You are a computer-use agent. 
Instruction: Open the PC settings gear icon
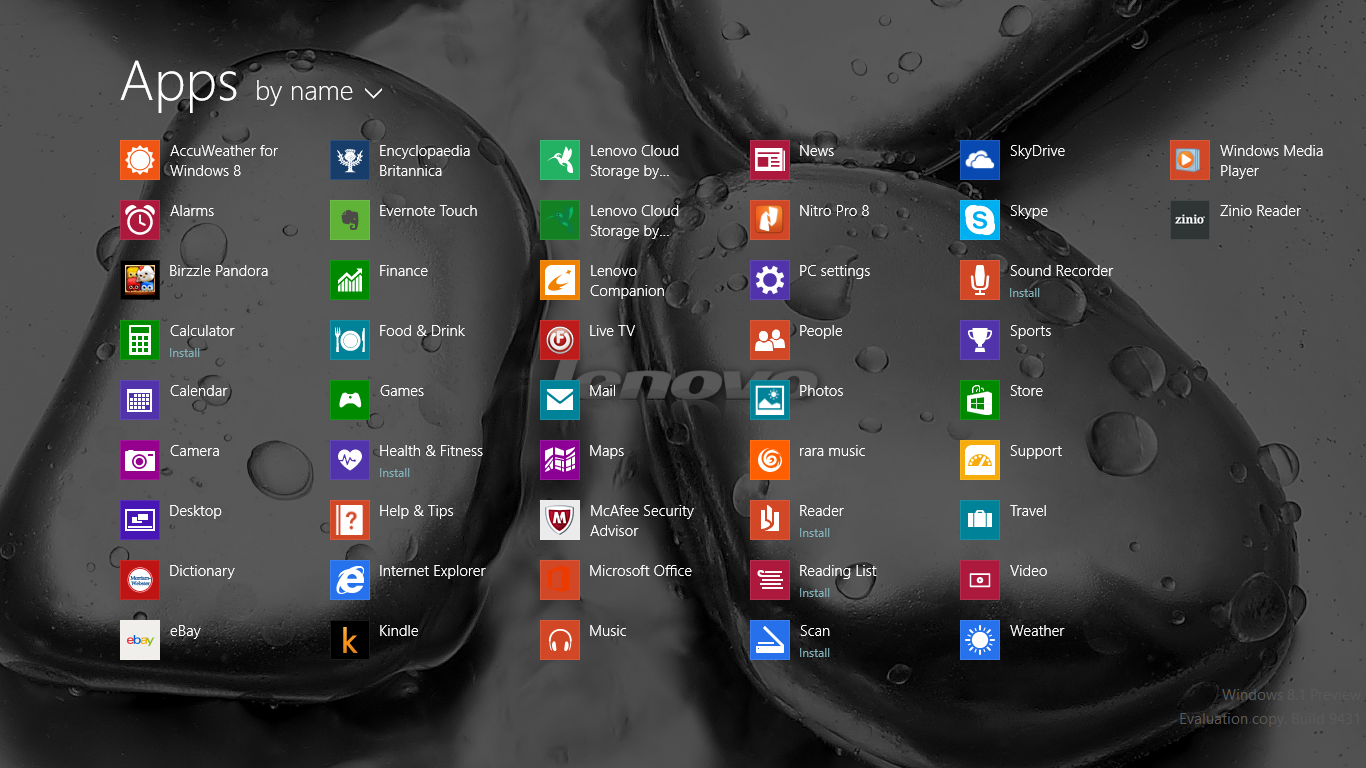(770, 280)
